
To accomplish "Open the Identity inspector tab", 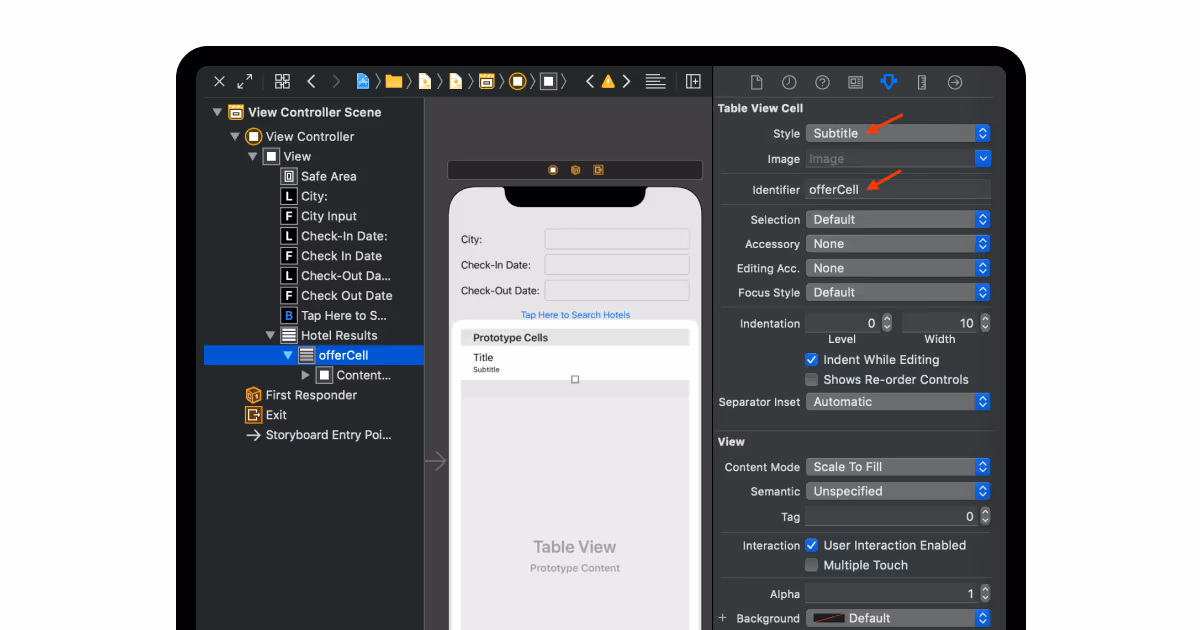I will [x=855, y=82].
